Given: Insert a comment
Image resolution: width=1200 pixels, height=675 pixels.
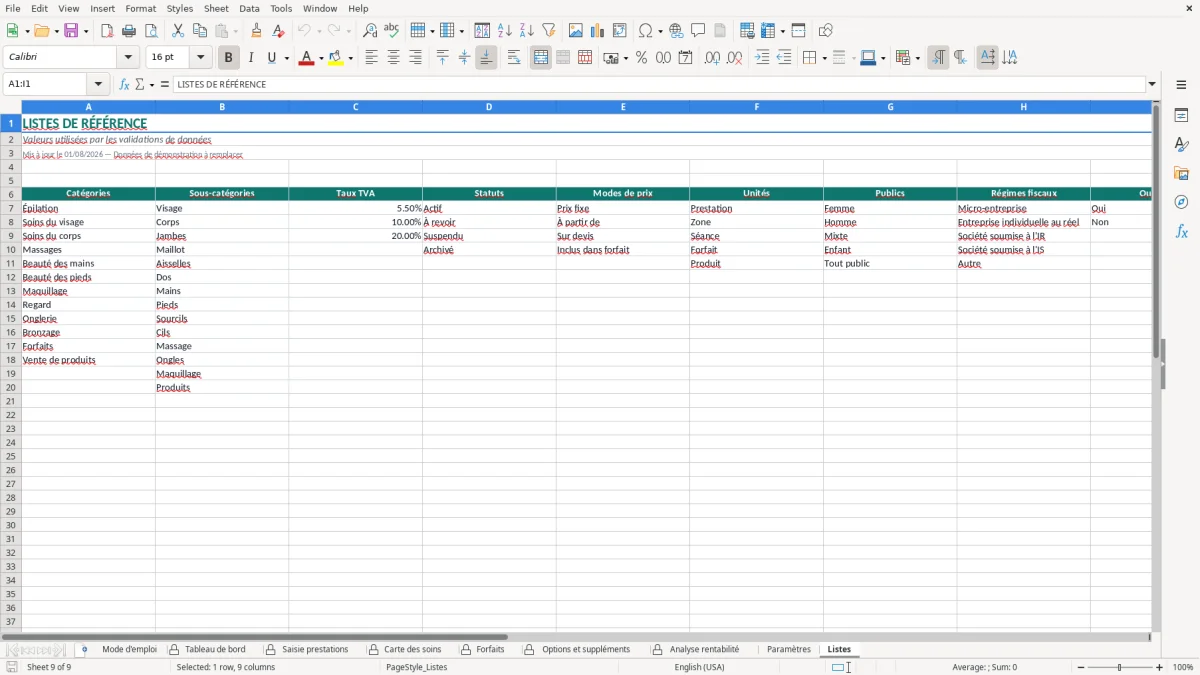Looking at the screenshot, I should coord(698,31).
